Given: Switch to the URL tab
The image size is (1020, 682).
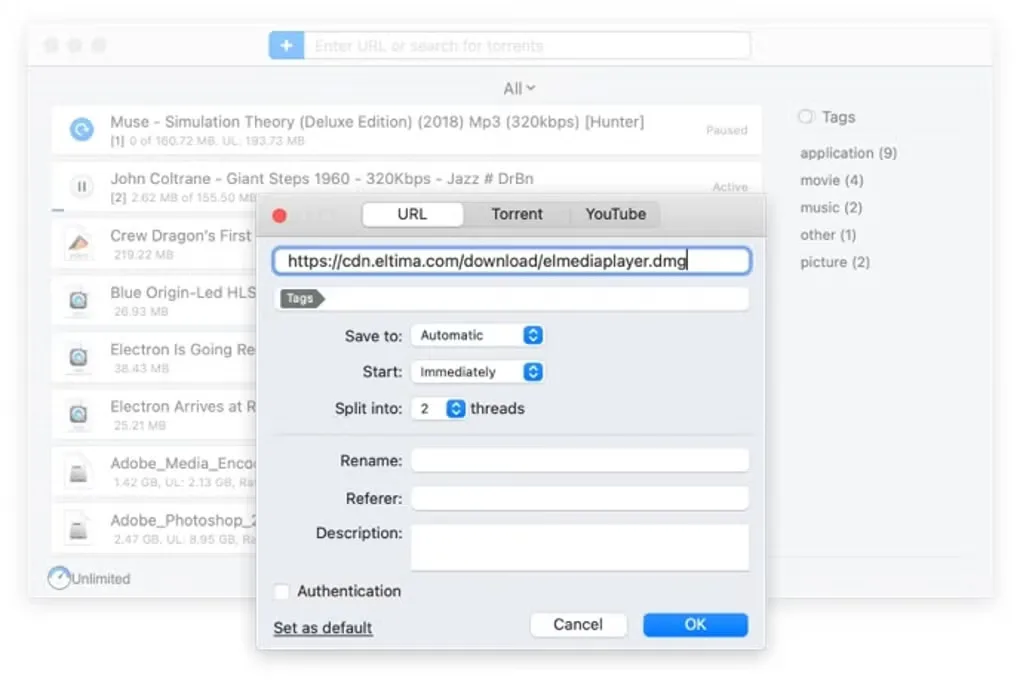Looking at the screenshot, I should (412, 214).
